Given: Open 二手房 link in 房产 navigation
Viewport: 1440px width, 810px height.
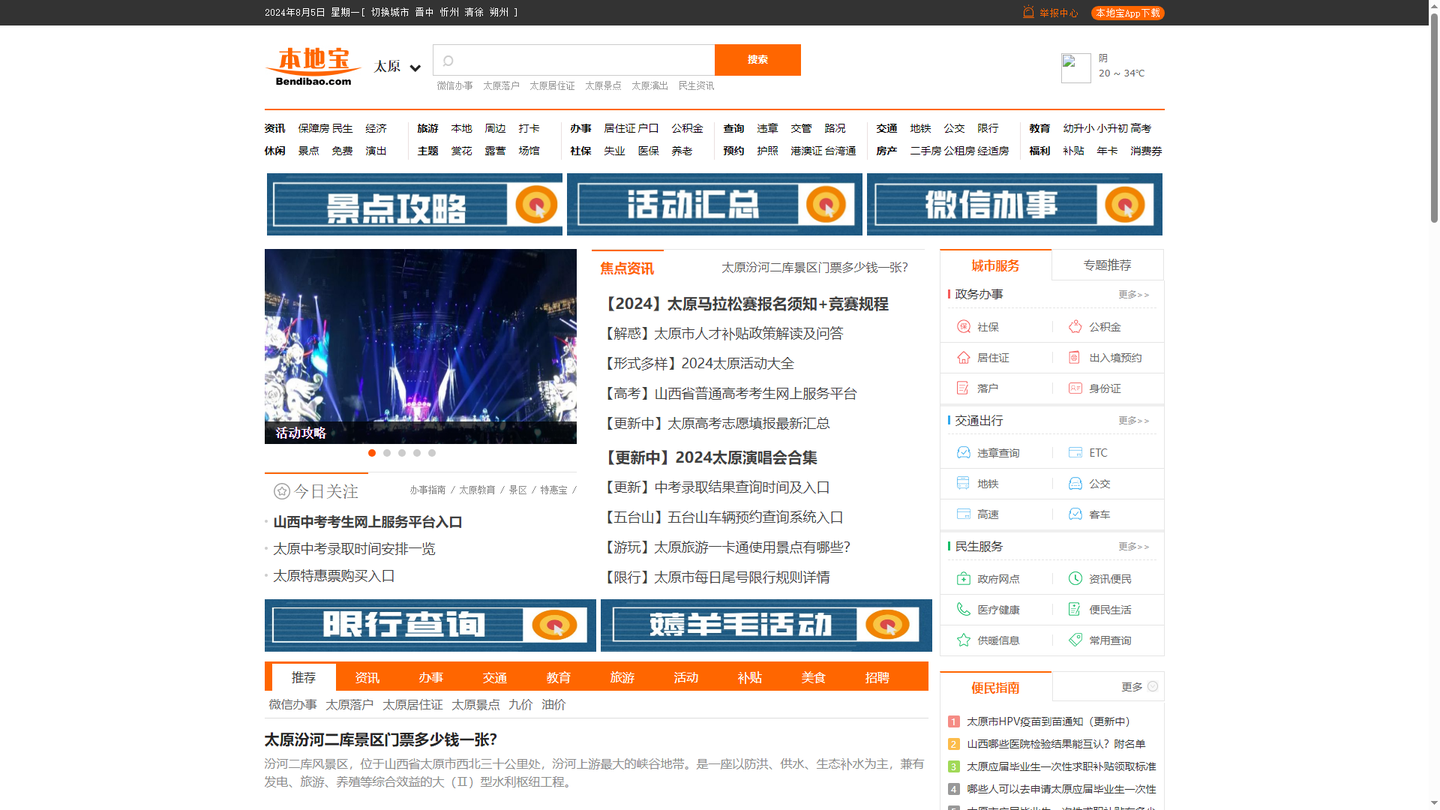Looking at the screenshot, I should (926, 151).
